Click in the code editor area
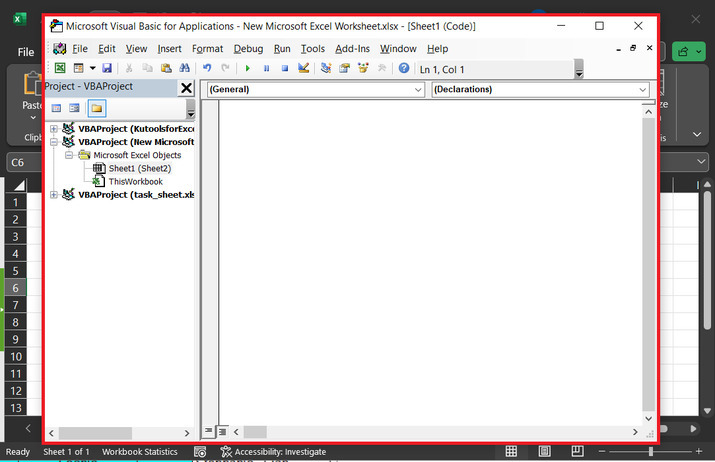 430,262
